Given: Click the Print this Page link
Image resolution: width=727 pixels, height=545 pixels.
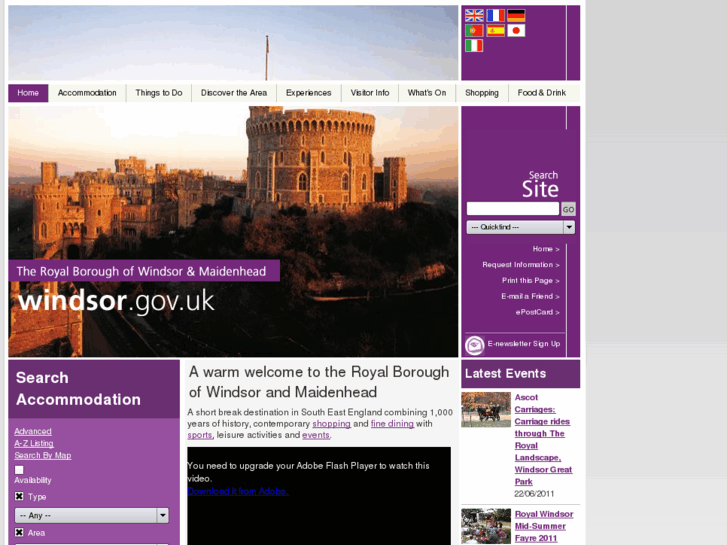Looking at the screenshot, I should (x=530, y=281).
